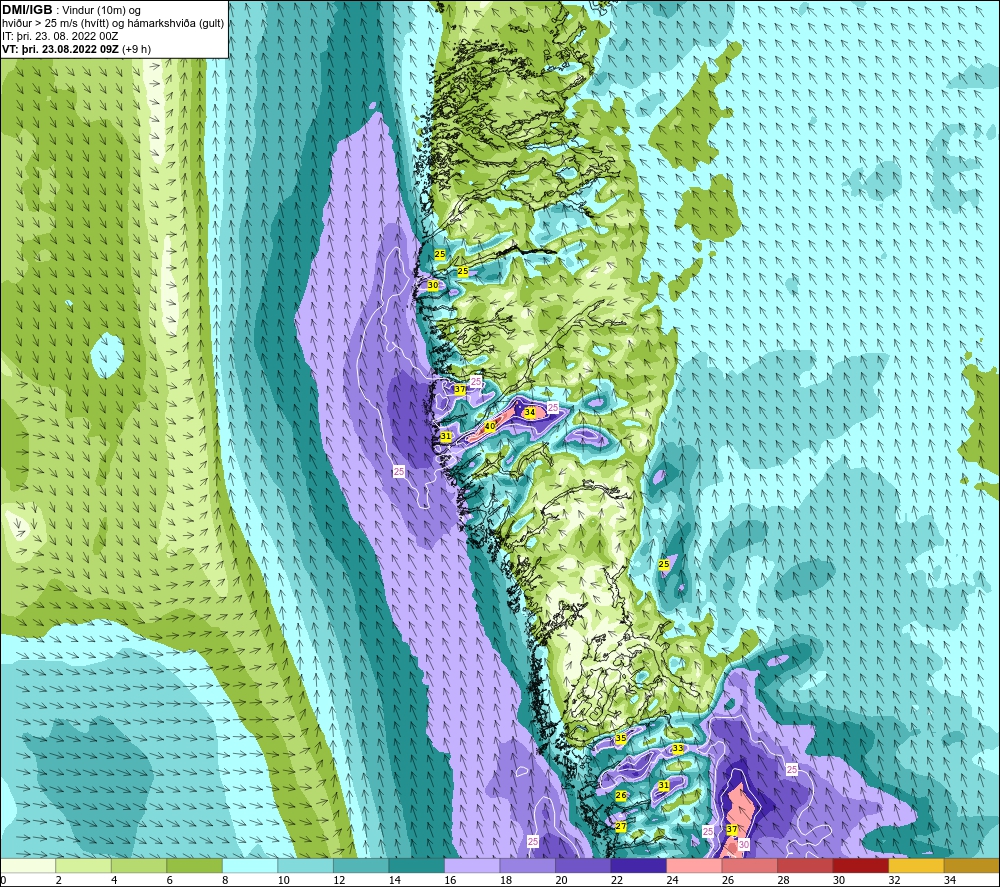Click the legend scale tick label "28"
Image resolution: width=1000 pixels, height=887 pixels.
click(783, 880)
